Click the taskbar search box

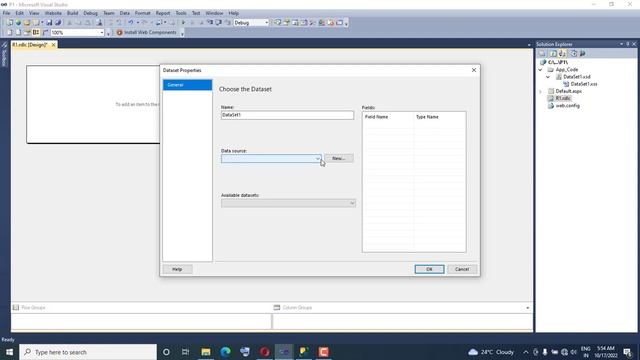coord(88,352)
